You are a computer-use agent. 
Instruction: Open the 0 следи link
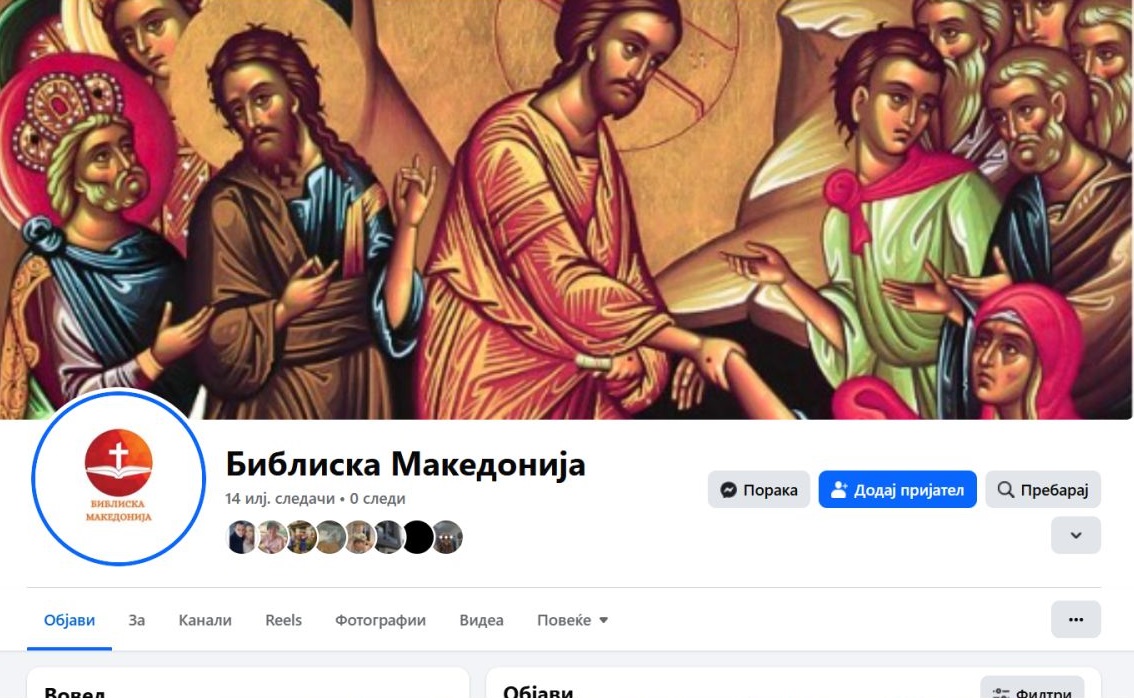pos(378,498)
